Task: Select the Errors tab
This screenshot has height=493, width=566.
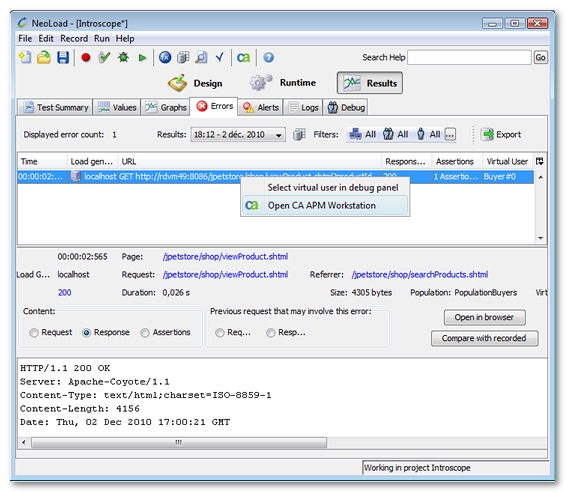Action: pyautogui.click(x=214, y=106)
